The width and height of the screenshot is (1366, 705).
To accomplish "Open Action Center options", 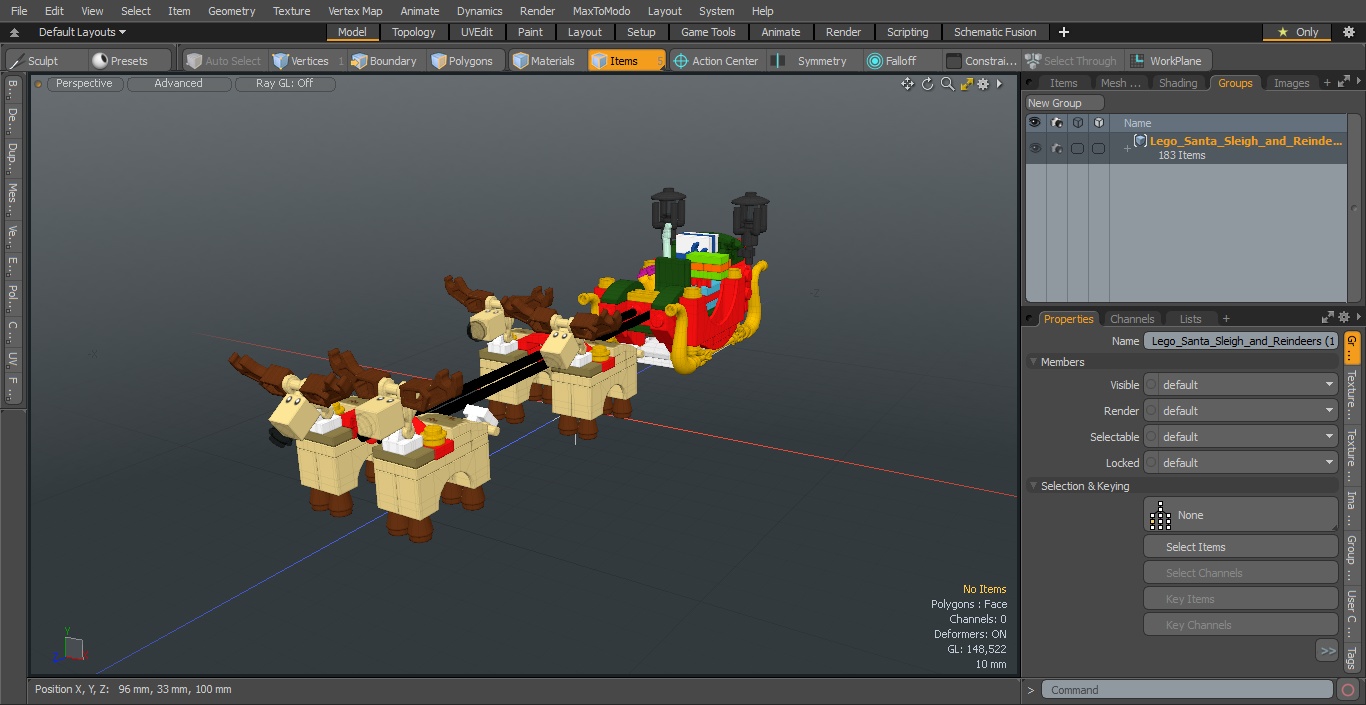I will click(x=715, y=61).
